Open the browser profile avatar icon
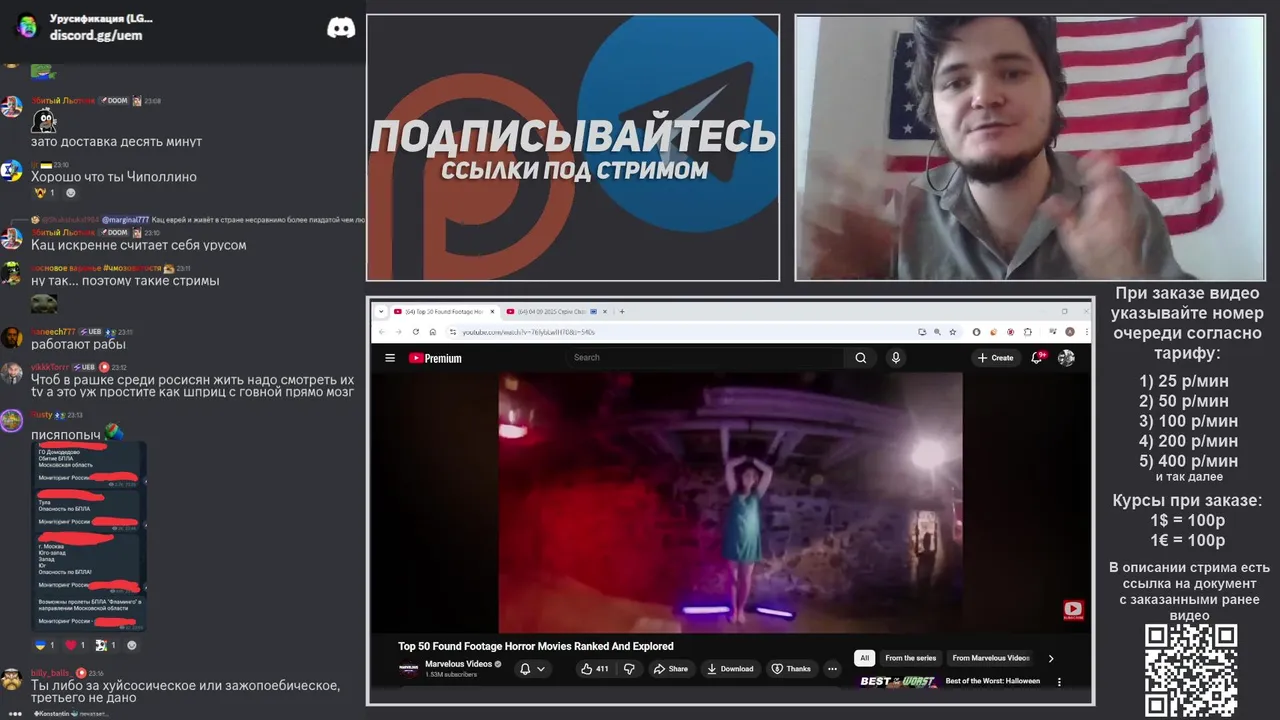1280x720 pixels. (x=1069, y=332)
